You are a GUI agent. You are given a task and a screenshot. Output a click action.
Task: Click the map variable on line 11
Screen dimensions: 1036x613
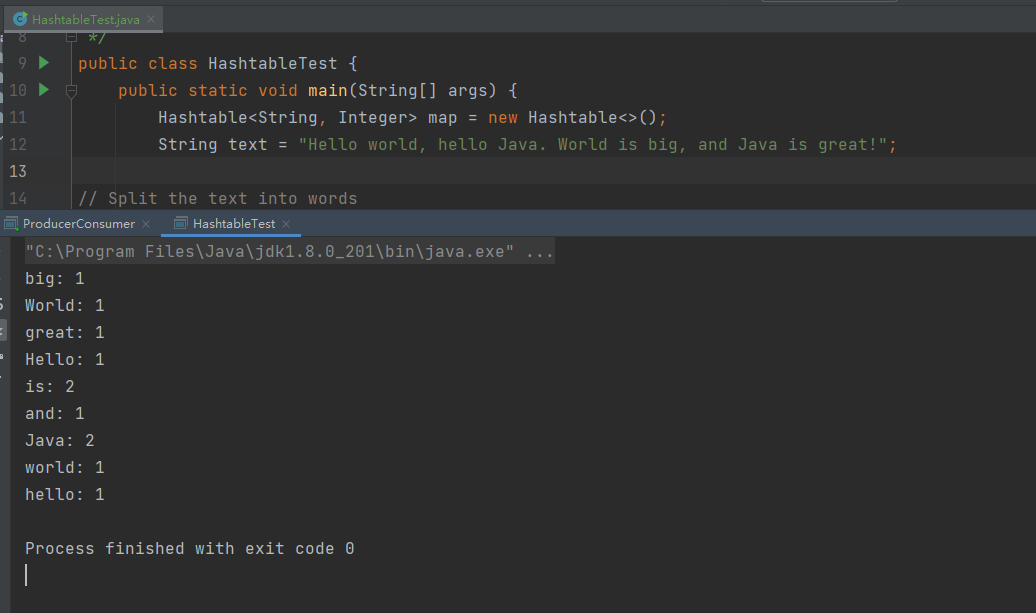tap(442, 118)
